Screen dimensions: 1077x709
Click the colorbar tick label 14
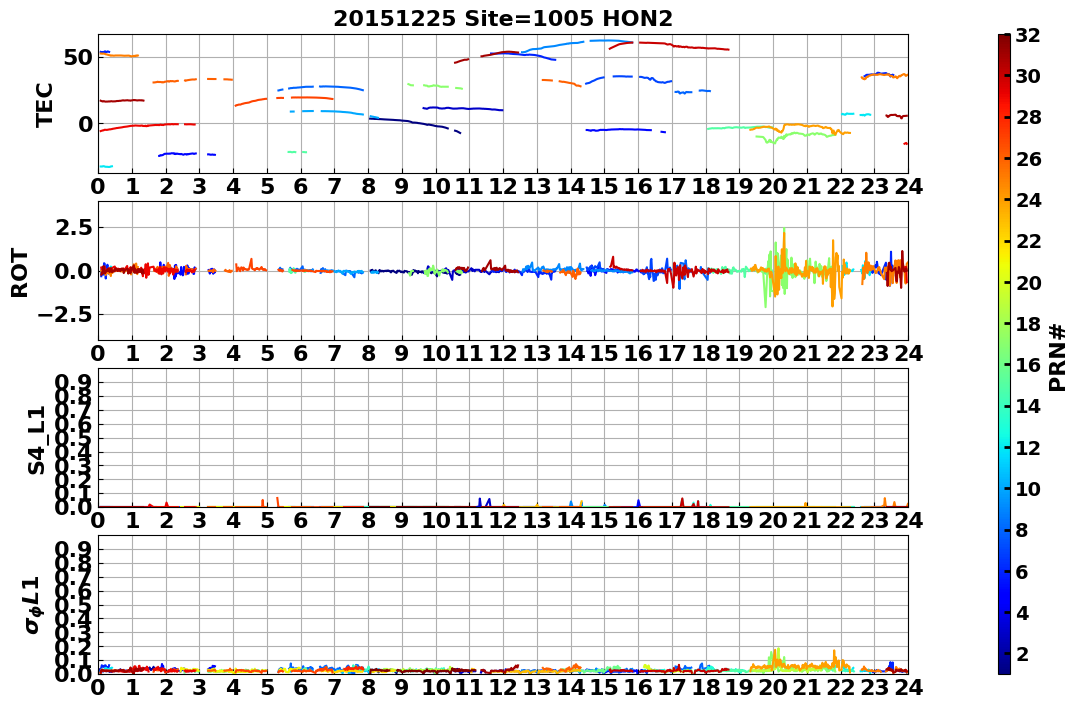[x=1028, y=406]
